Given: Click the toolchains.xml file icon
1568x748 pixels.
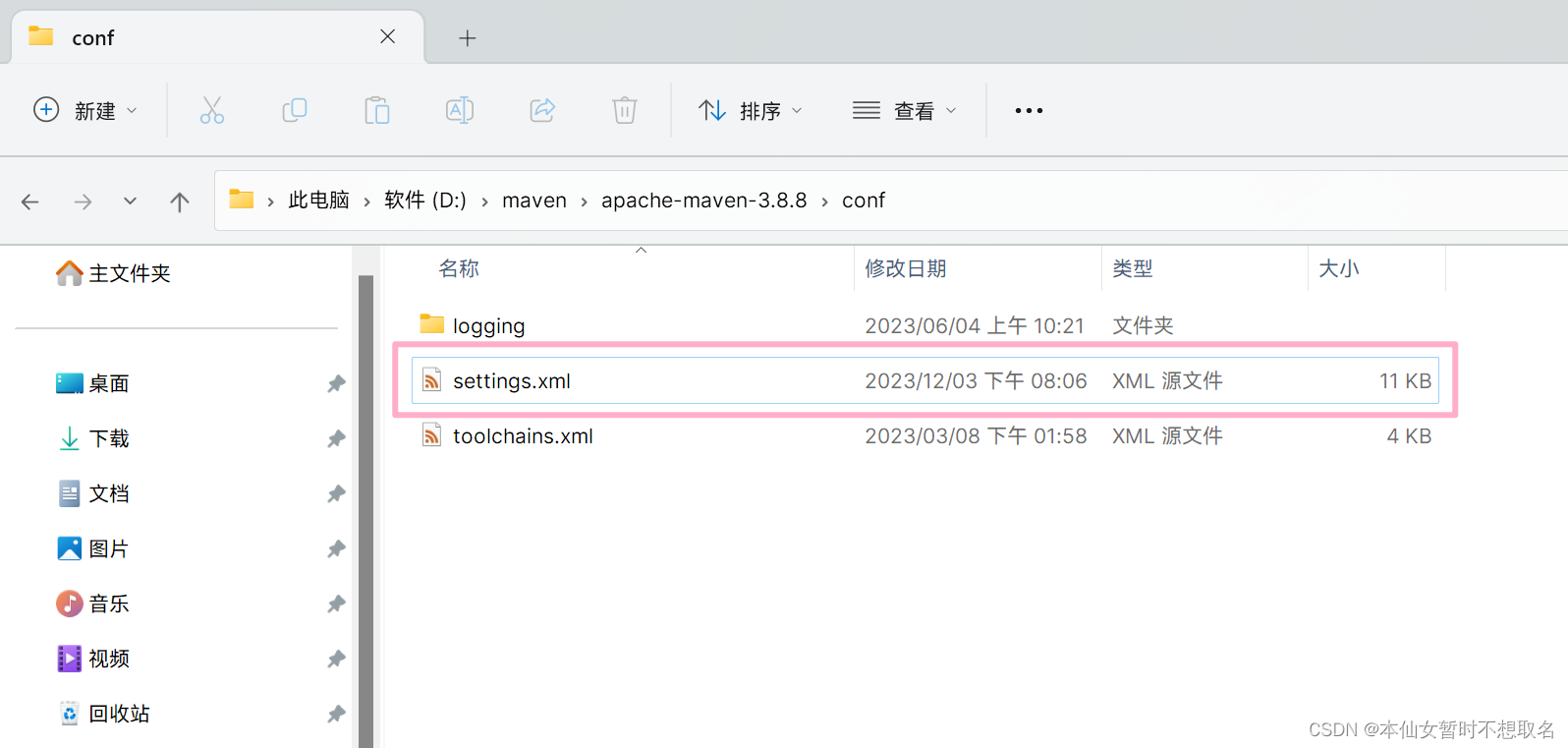Looking at the screenshot, I should tap(431, 434).
